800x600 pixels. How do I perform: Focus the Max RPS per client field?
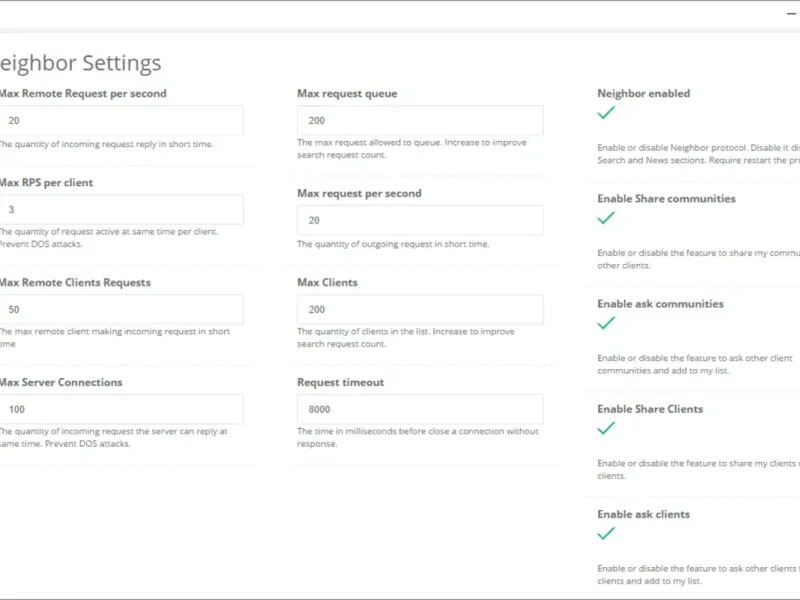[x=120, y=210]
